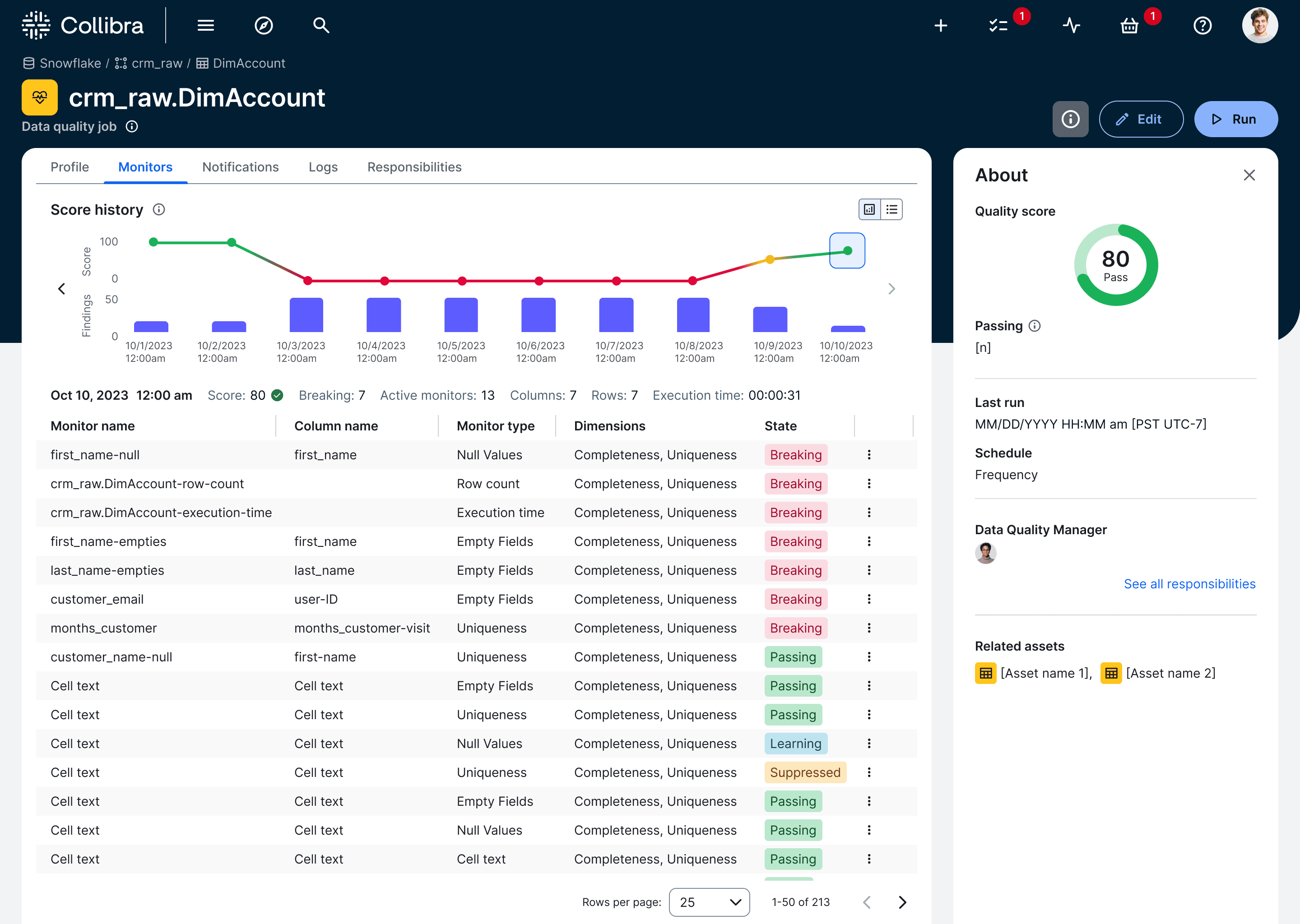The width and height of the screenshot is (1300, 924).
Task: Open the [Asset name 2] link
Action: (x=1171, y=673)
